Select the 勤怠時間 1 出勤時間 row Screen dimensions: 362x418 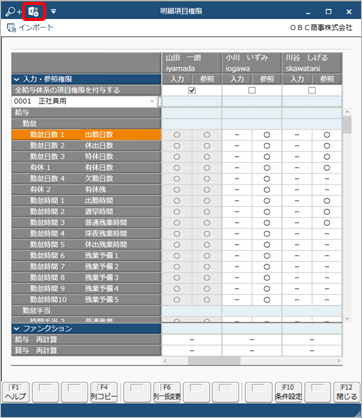pyautogui.click(x=86, y=201)
